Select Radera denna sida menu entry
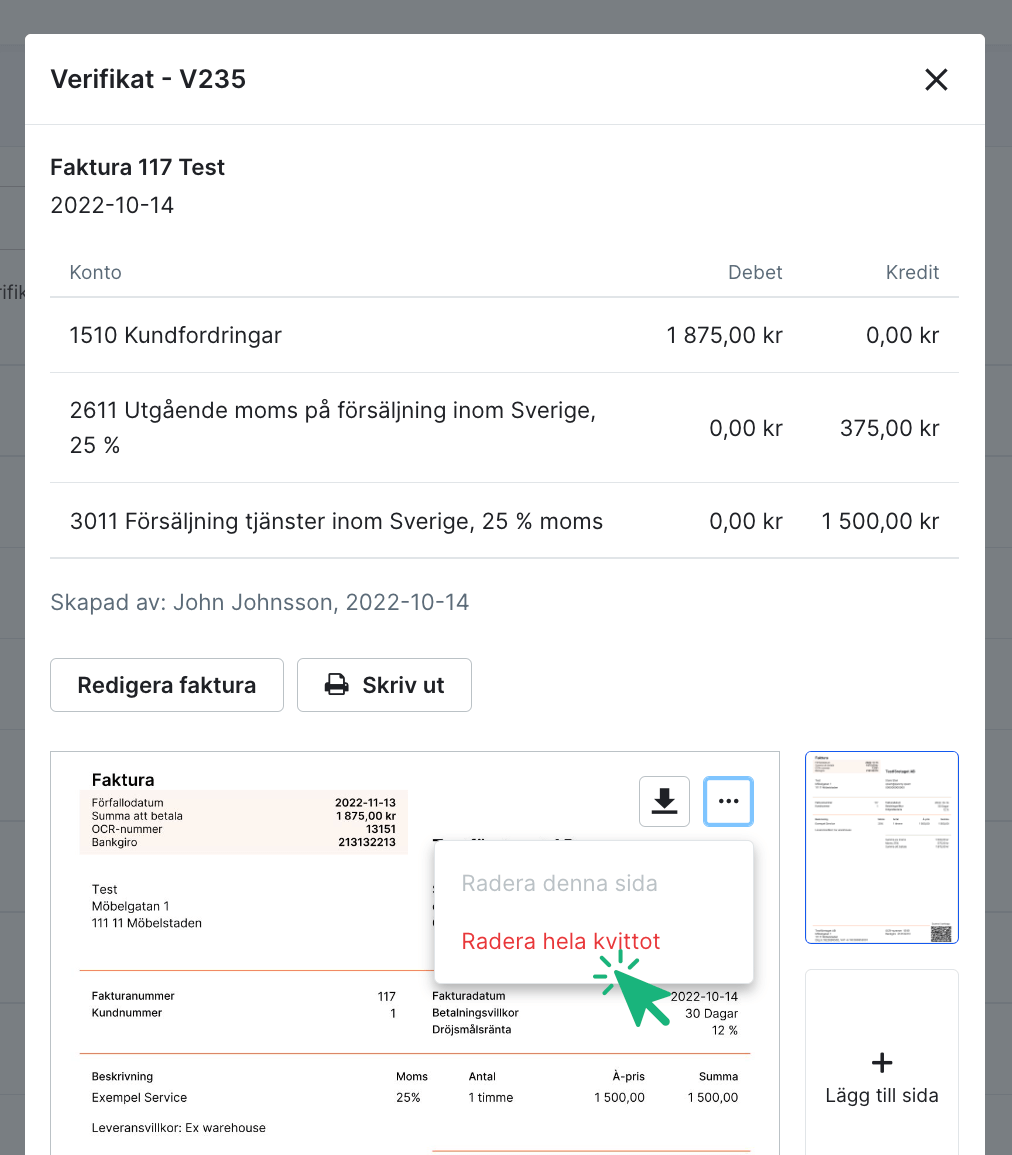 (x=559, y=884)
